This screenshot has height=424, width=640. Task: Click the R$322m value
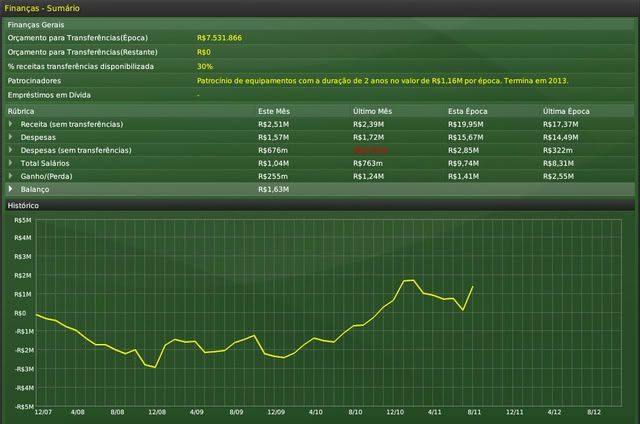coord(558,150)
